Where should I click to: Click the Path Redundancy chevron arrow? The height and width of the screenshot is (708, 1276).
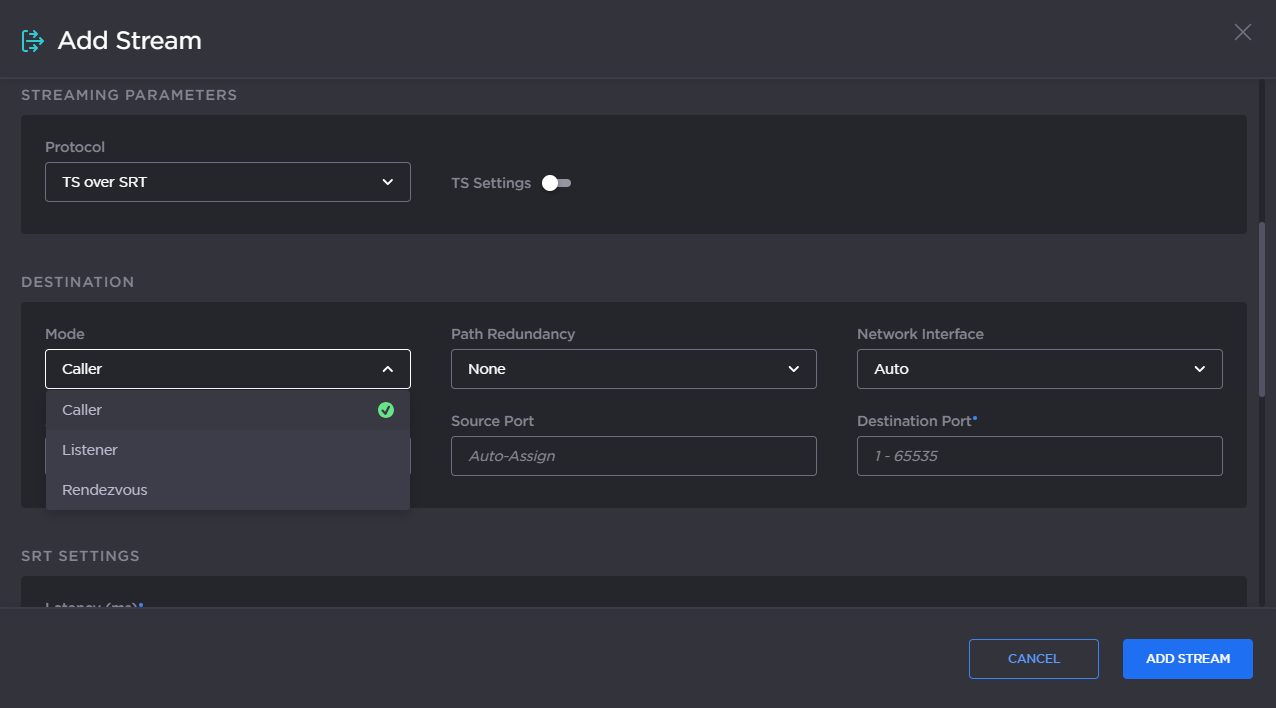(794, 369)
